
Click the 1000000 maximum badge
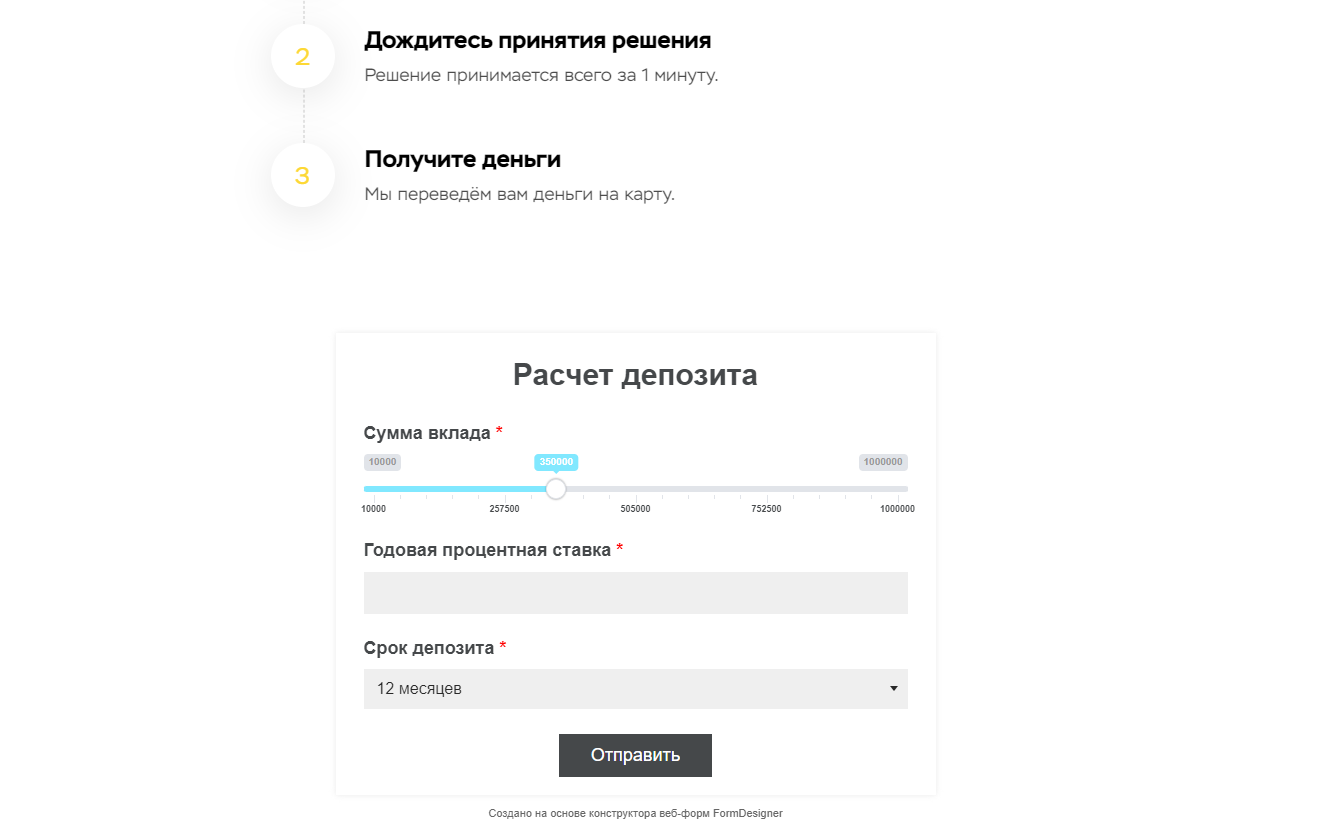click(x=883, y=462)
